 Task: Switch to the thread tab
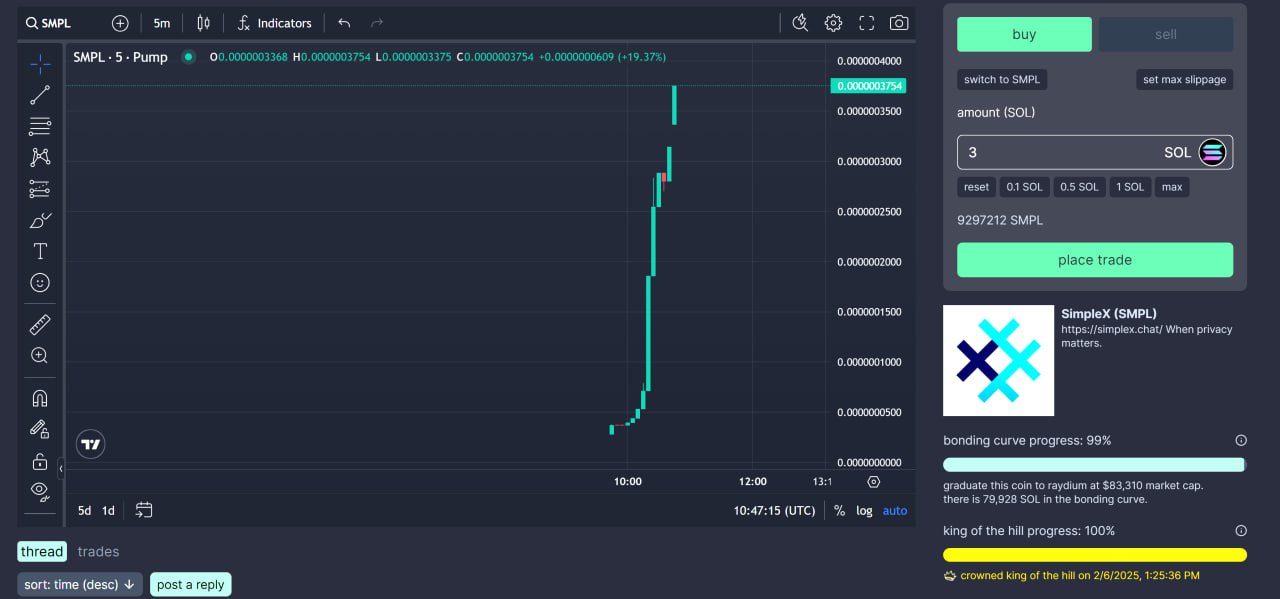point(42,551)
